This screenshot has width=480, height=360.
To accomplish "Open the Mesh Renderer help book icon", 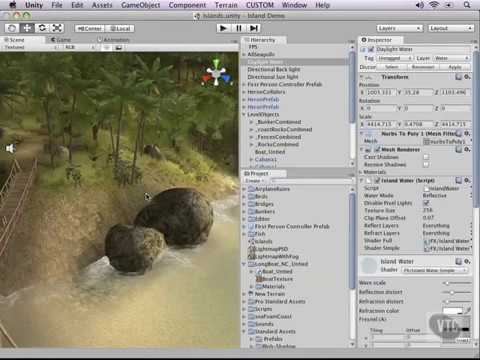I will point(459,149).
